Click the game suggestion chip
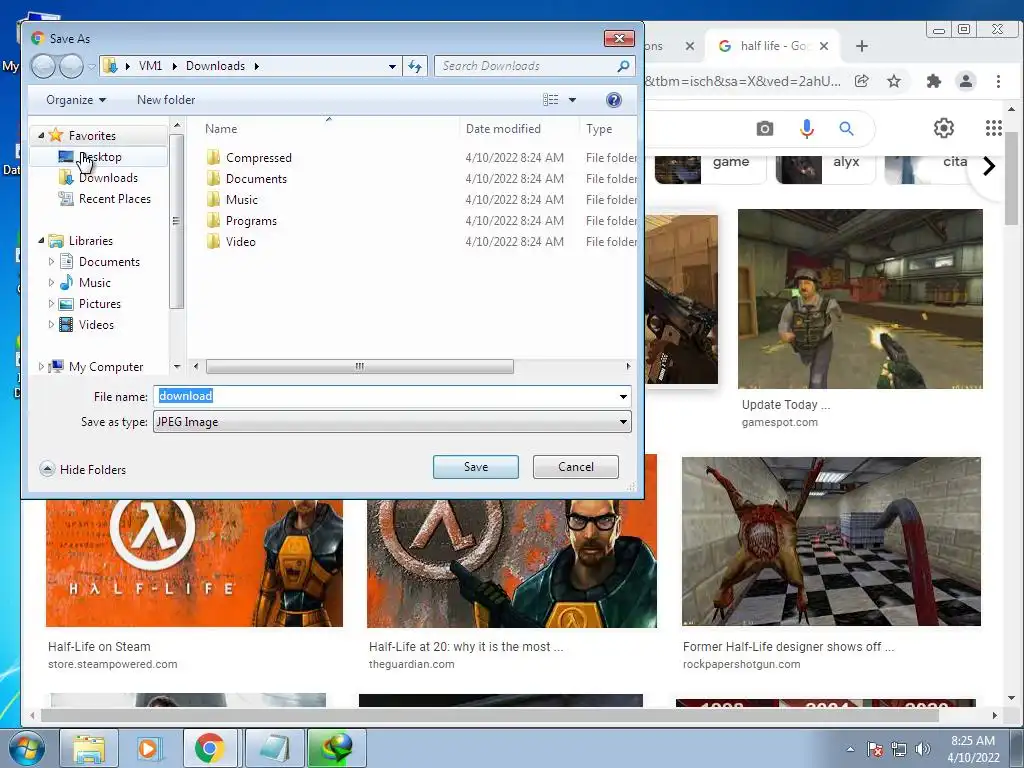The image size is (1024, 768). click(x=709, y=168)
